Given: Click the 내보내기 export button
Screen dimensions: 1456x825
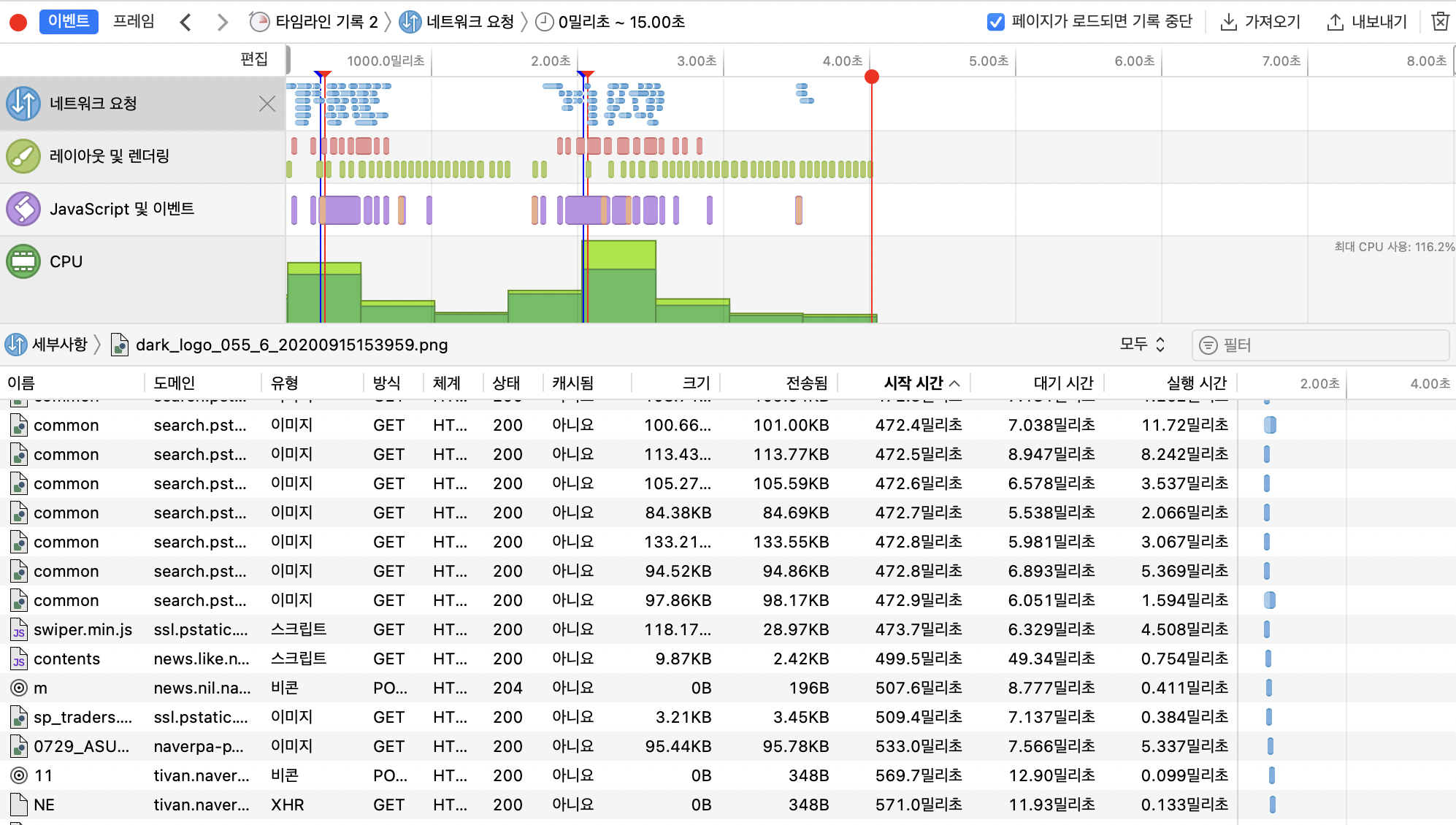Looking at the screenshot, I should pos(1366,22).
